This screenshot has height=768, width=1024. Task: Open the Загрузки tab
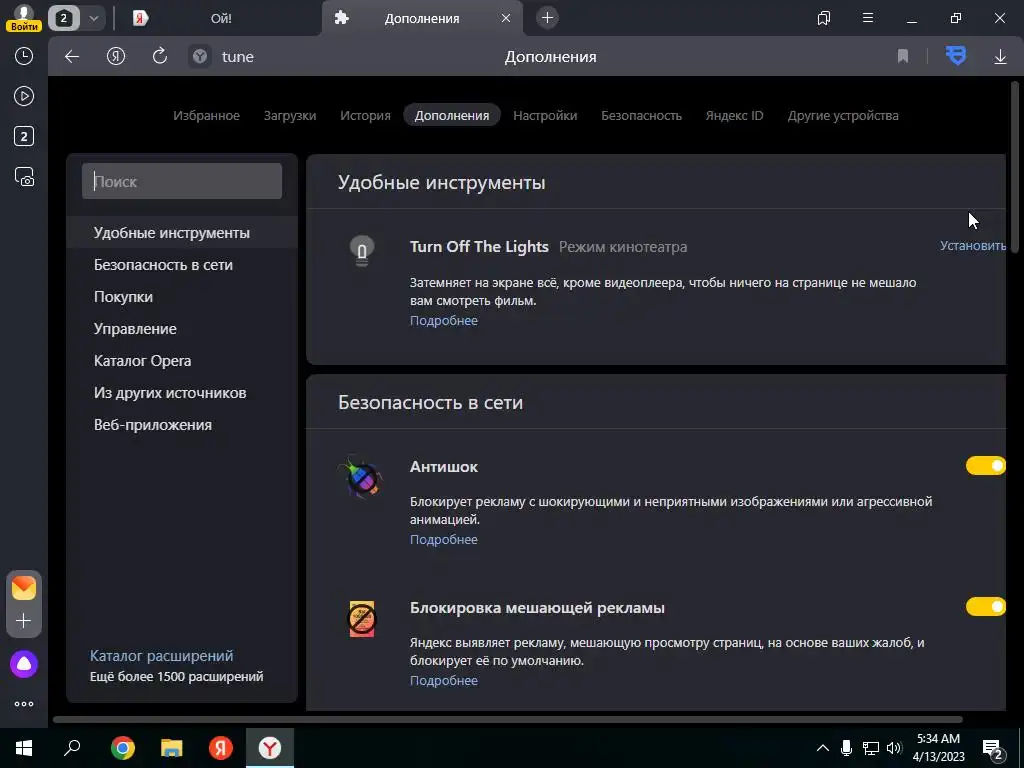tap(290, 116)
